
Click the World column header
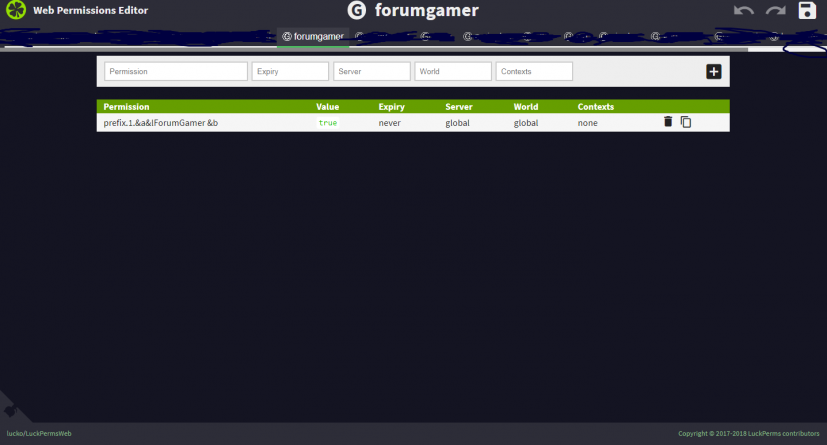(526, 107)
